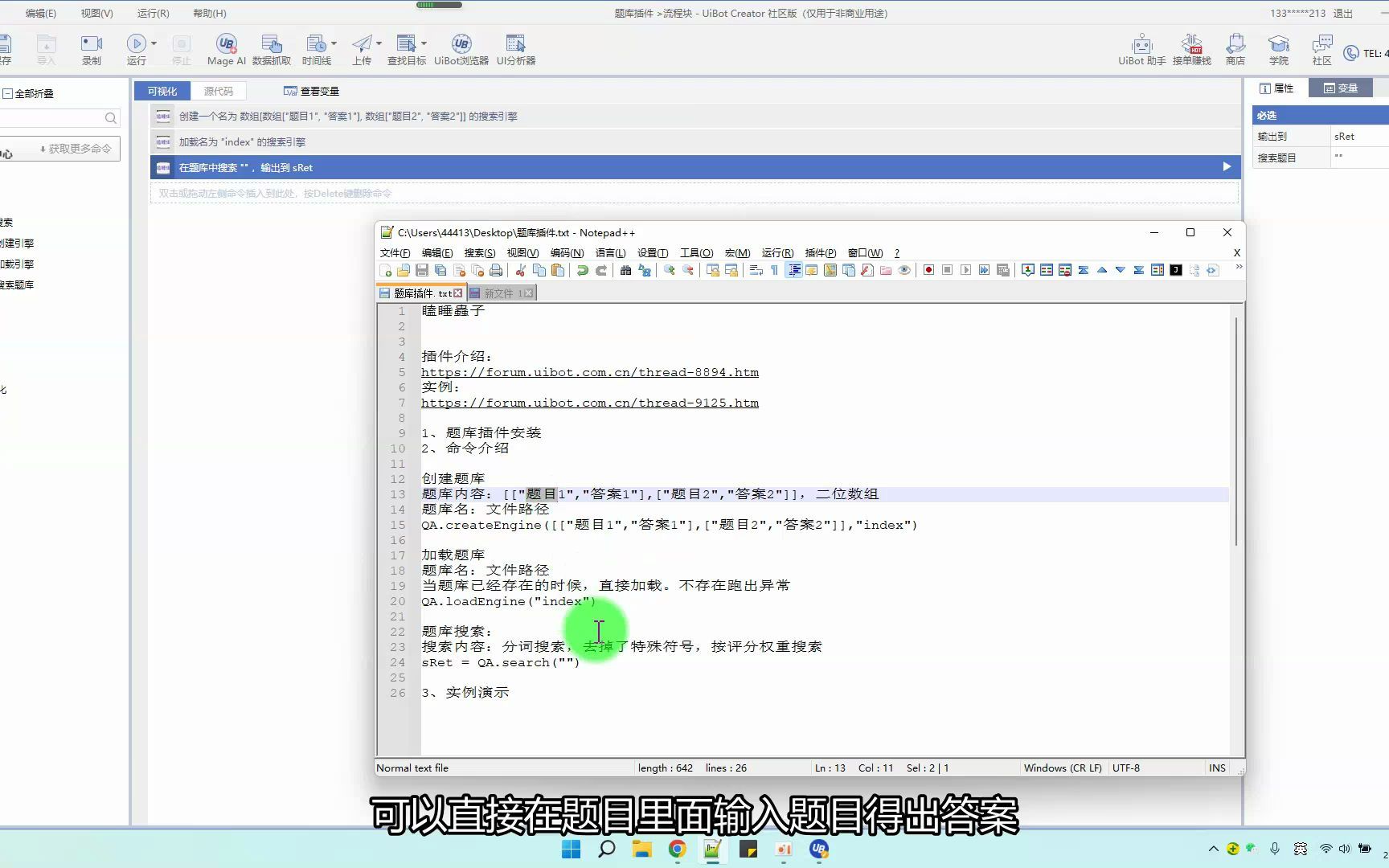Viewport: 1389px width, 868px height.
Task: Select the 加载名为 "index" 的搜索引擎 command row
Action: pos(694,141)
